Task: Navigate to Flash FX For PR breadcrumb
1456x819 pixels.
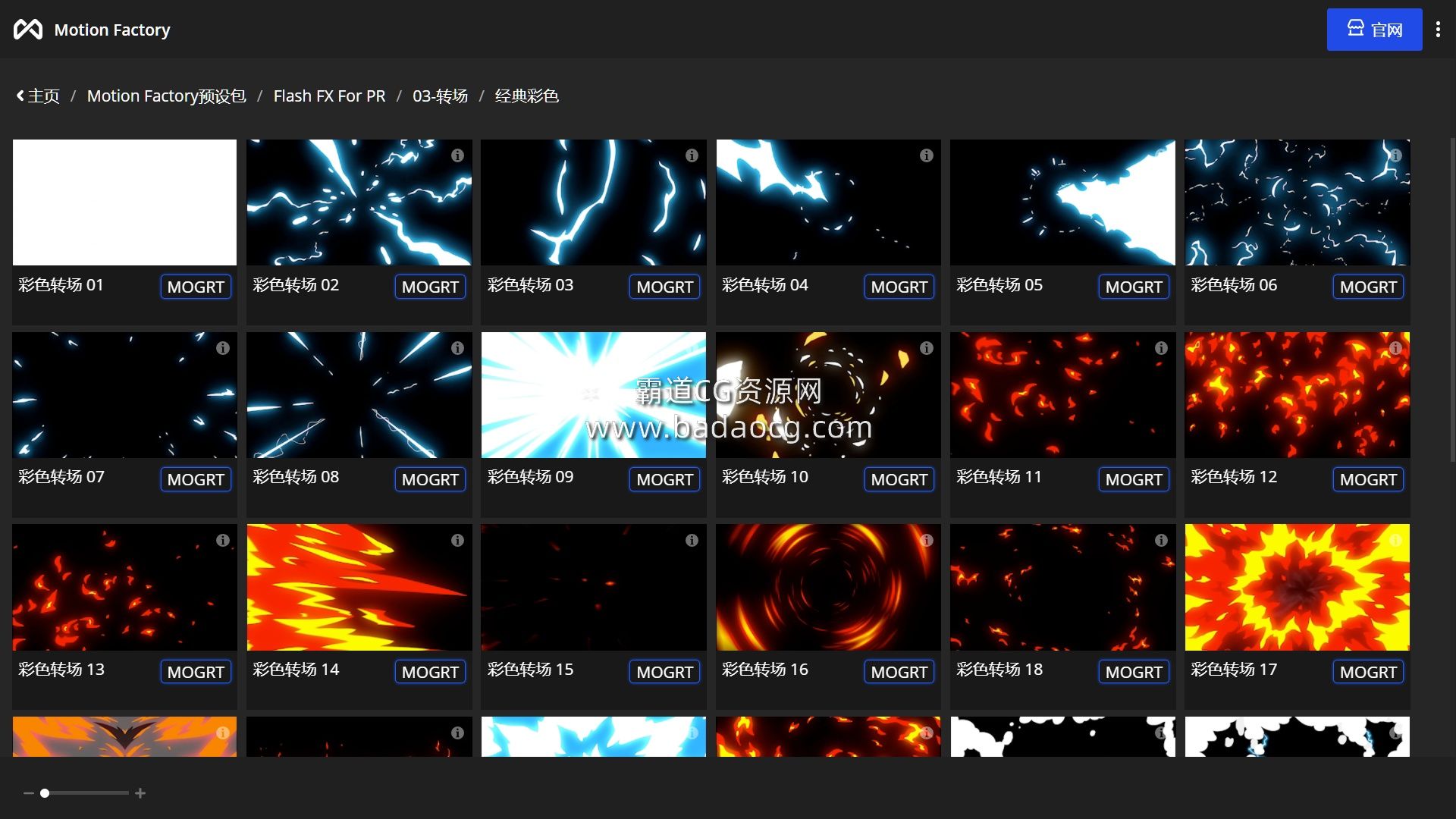Action: 329,96
